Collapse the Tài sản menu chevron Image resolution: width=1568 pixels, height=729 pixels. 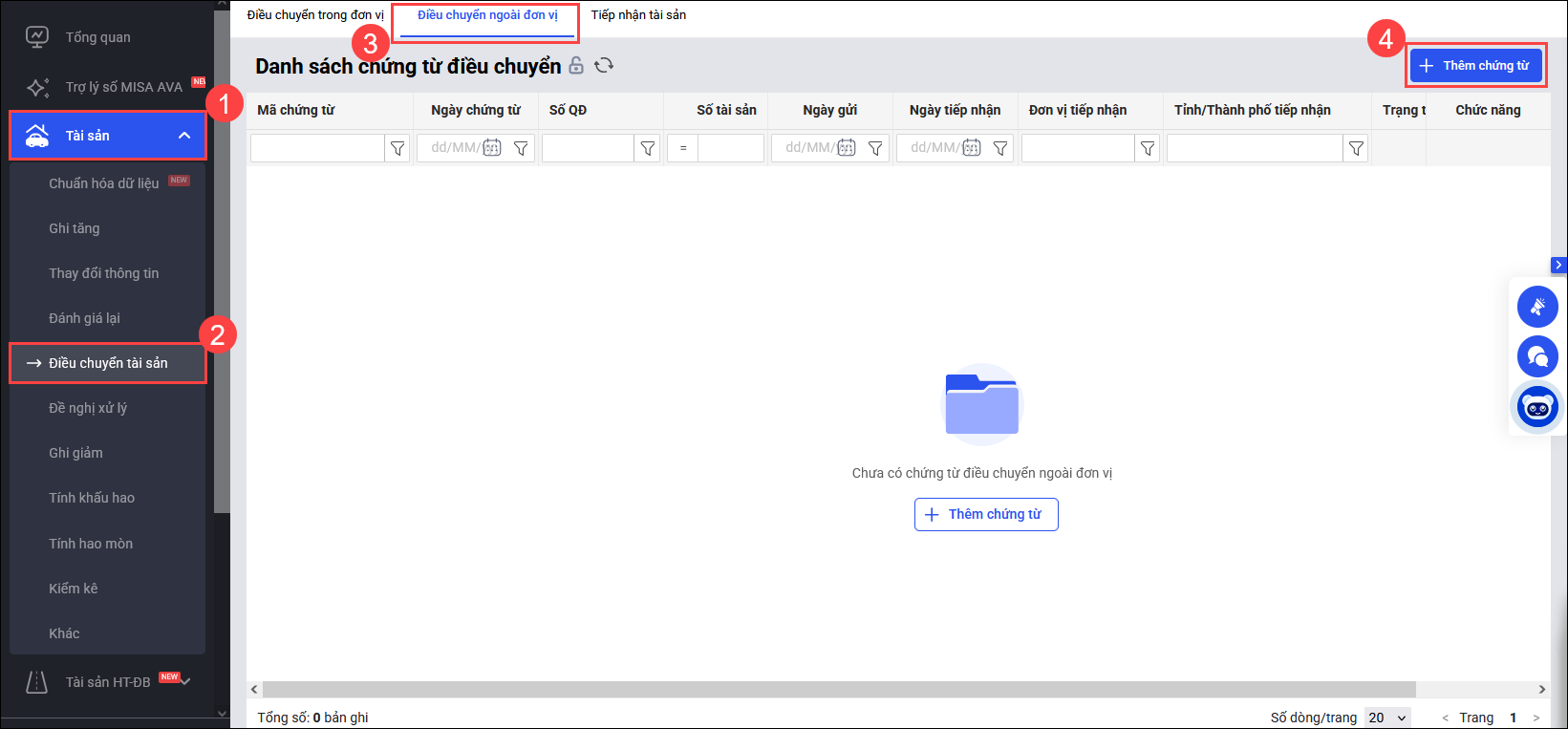tap(184, 136)
